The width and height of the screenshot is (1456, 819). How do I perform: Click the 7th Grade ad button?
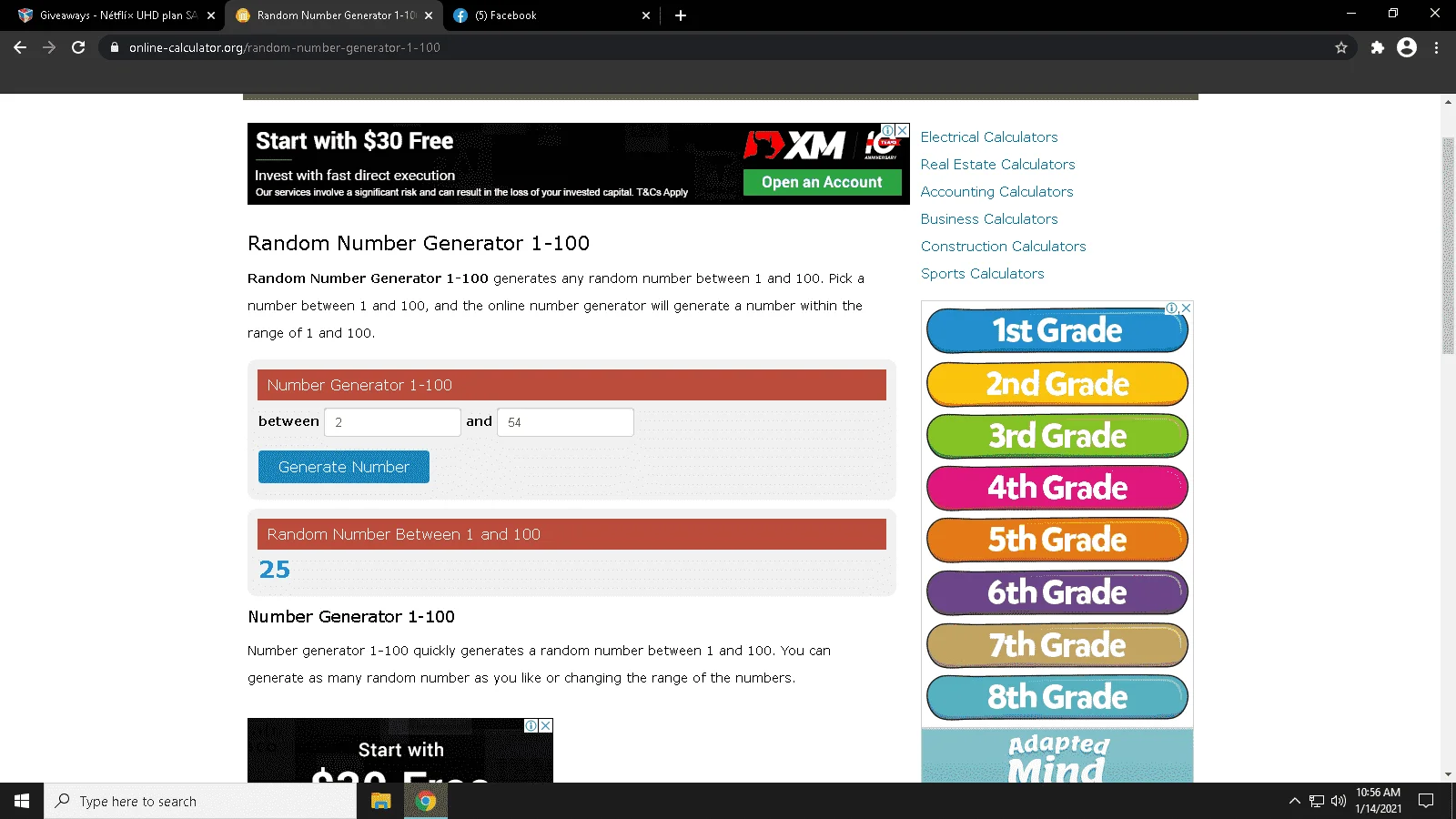1057,645
